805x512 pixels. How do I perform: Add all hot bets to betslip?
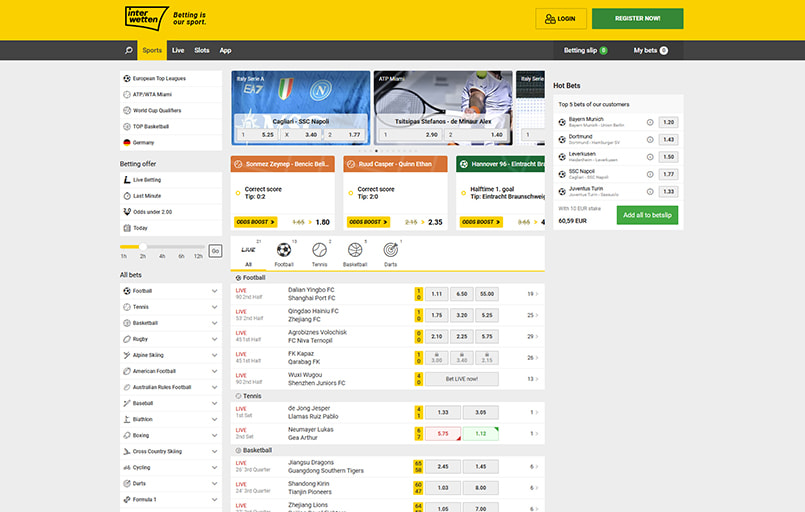[647, 215]
